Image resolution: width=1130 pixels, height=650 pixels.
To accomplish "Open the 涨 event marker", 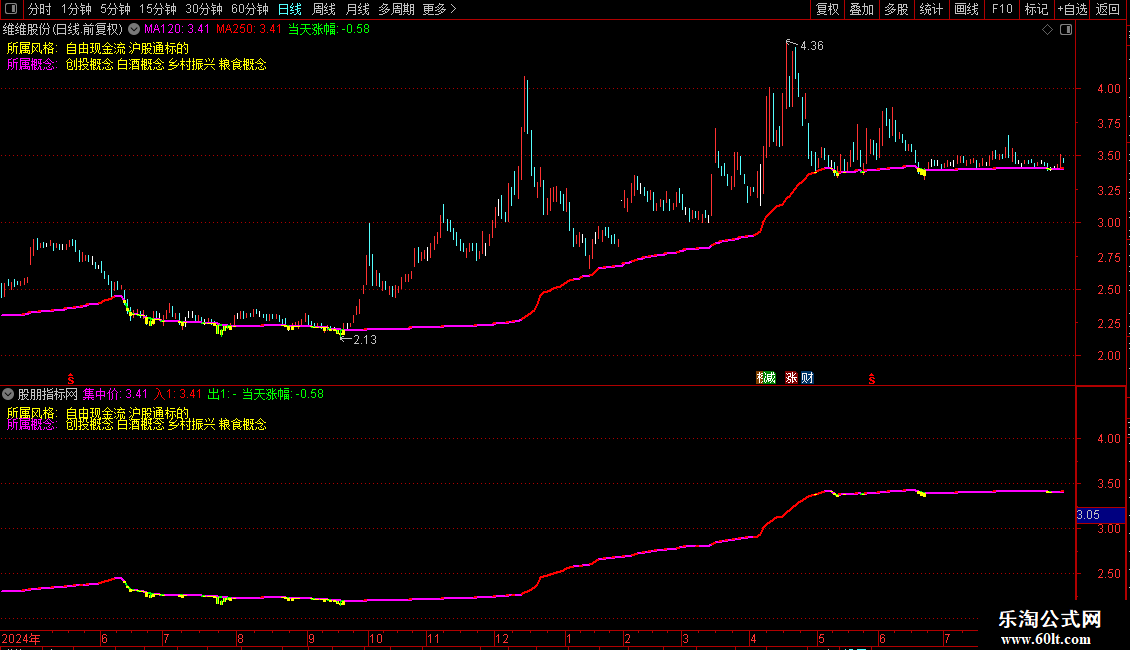I will [791, 378].
